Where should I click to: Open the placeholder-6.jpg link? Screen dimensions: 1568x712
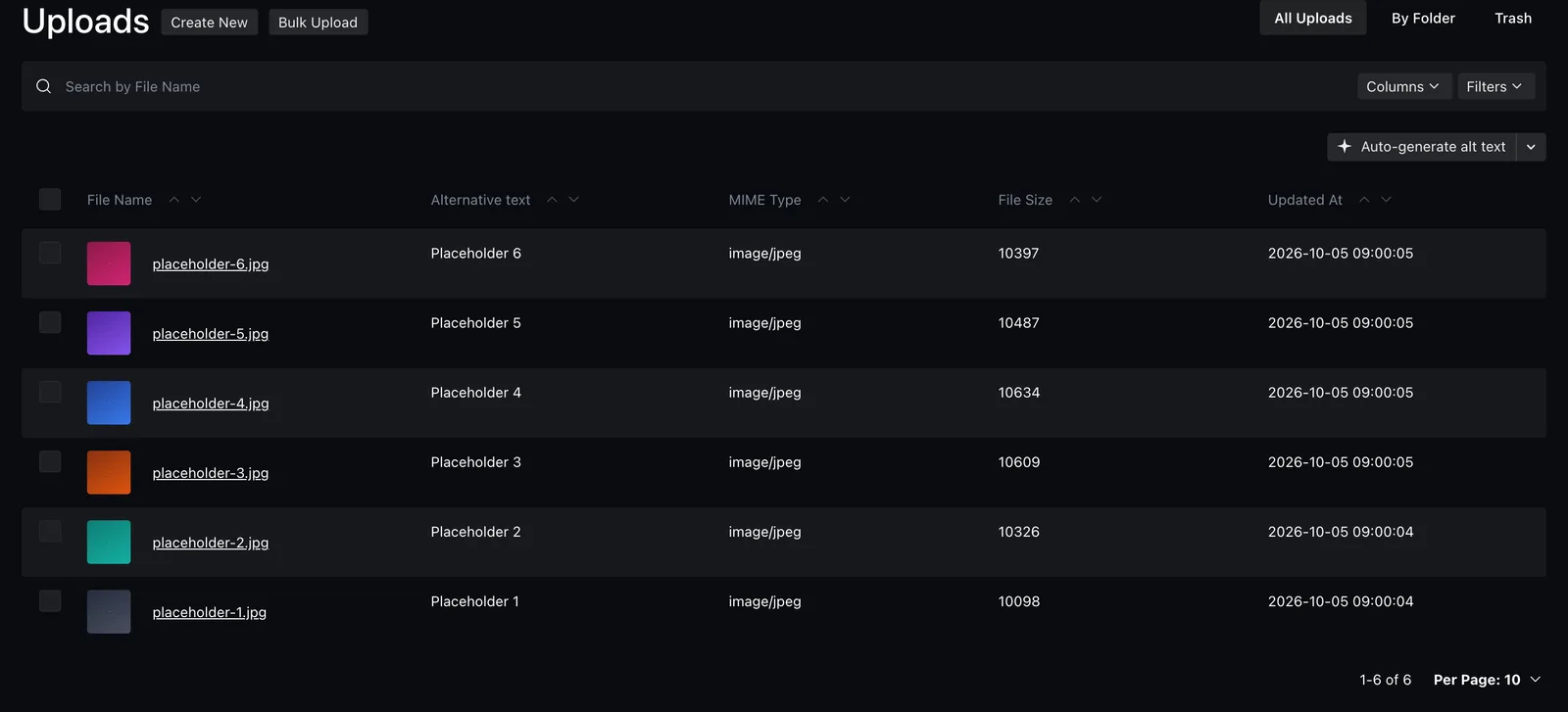pyautogui.click(x=211, y=264)
